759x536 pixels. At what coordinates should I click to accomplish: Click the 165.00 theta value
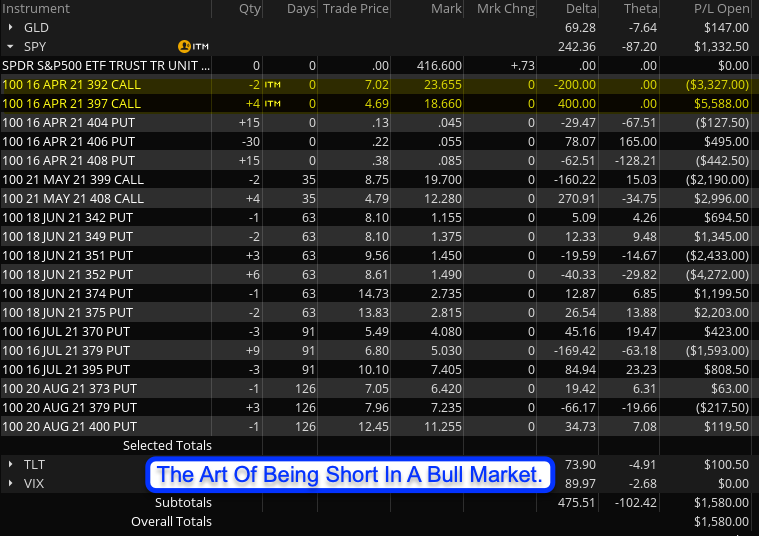tap(638, 141)
